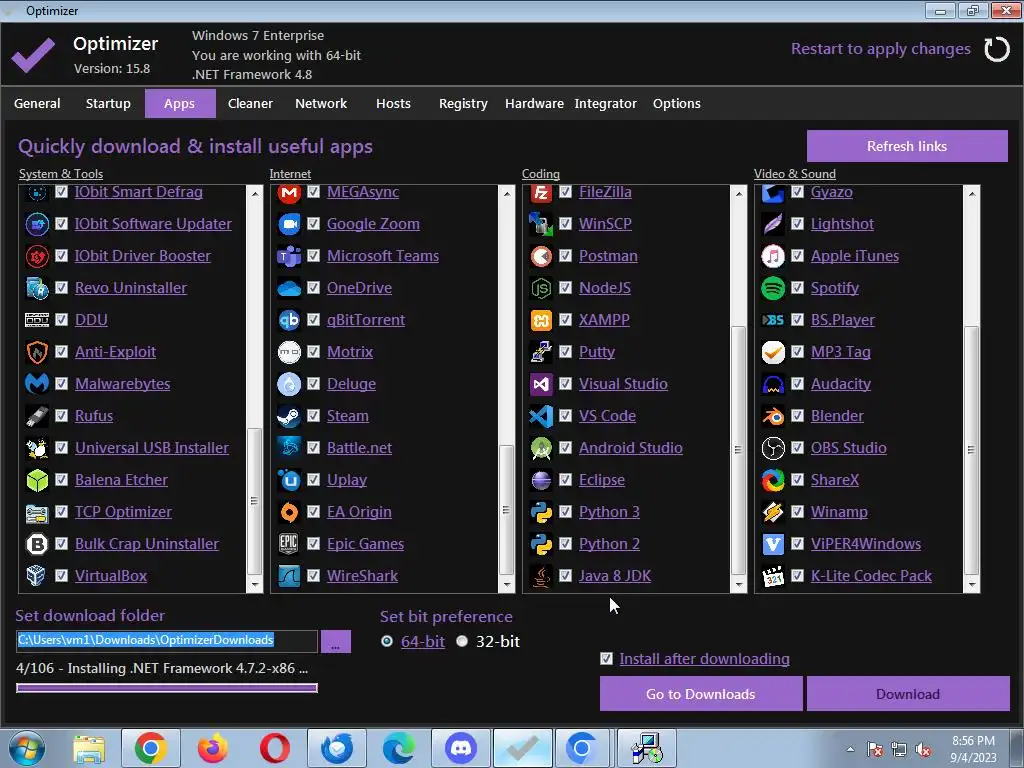1024x768 pixels.
Task: Click the Refresh links button
Action: click(x=907, y=146)
